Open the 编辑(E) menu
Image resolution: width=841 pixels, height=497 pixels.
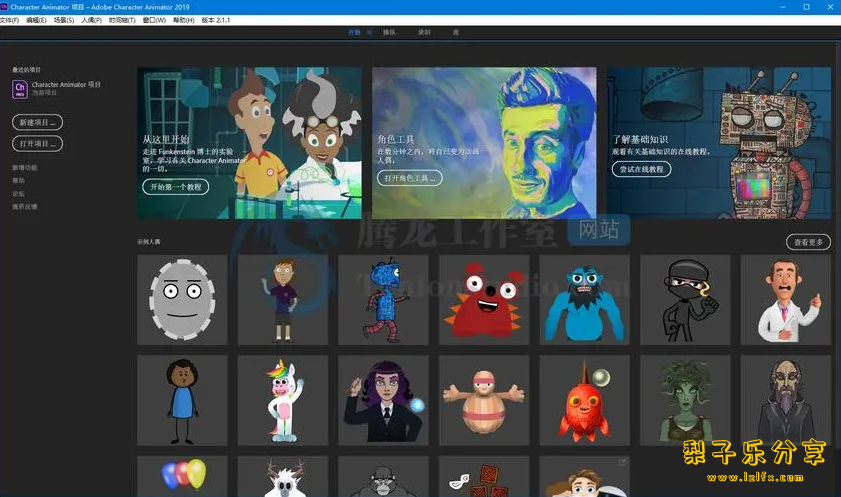click(36, 20)
